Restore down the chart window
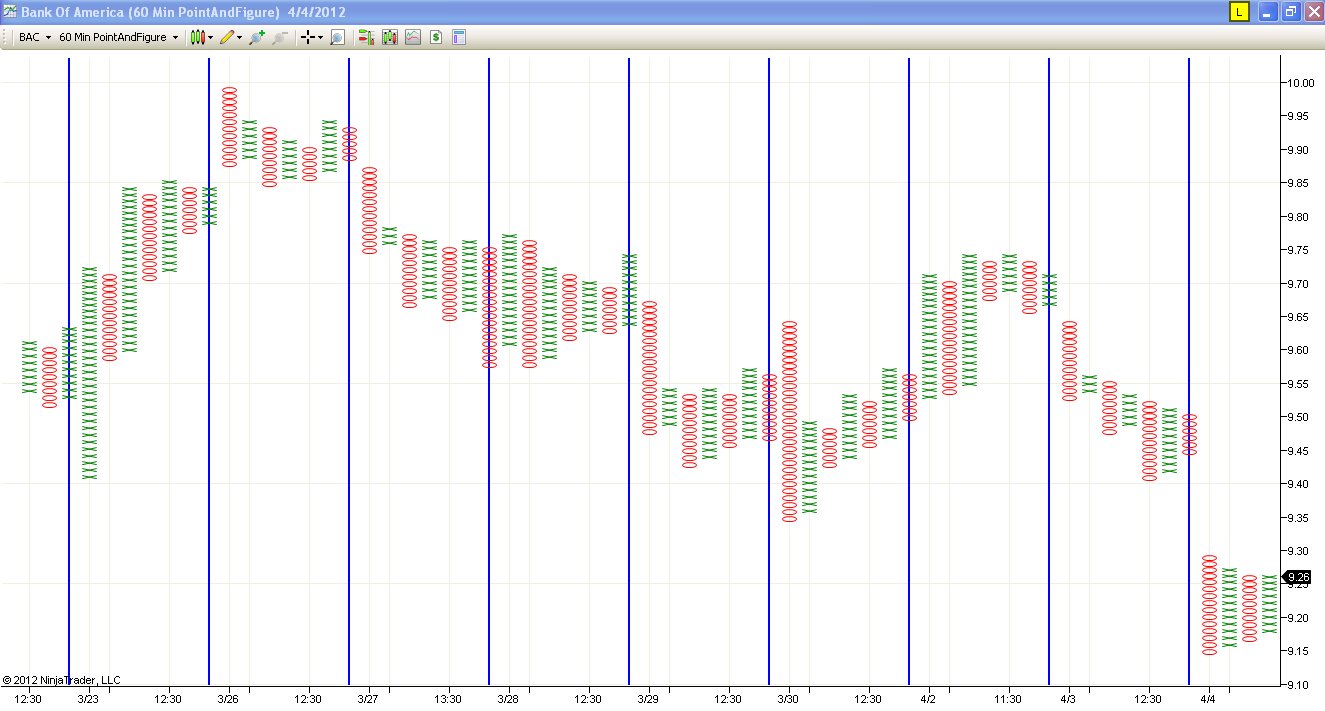 point(1291,12)
